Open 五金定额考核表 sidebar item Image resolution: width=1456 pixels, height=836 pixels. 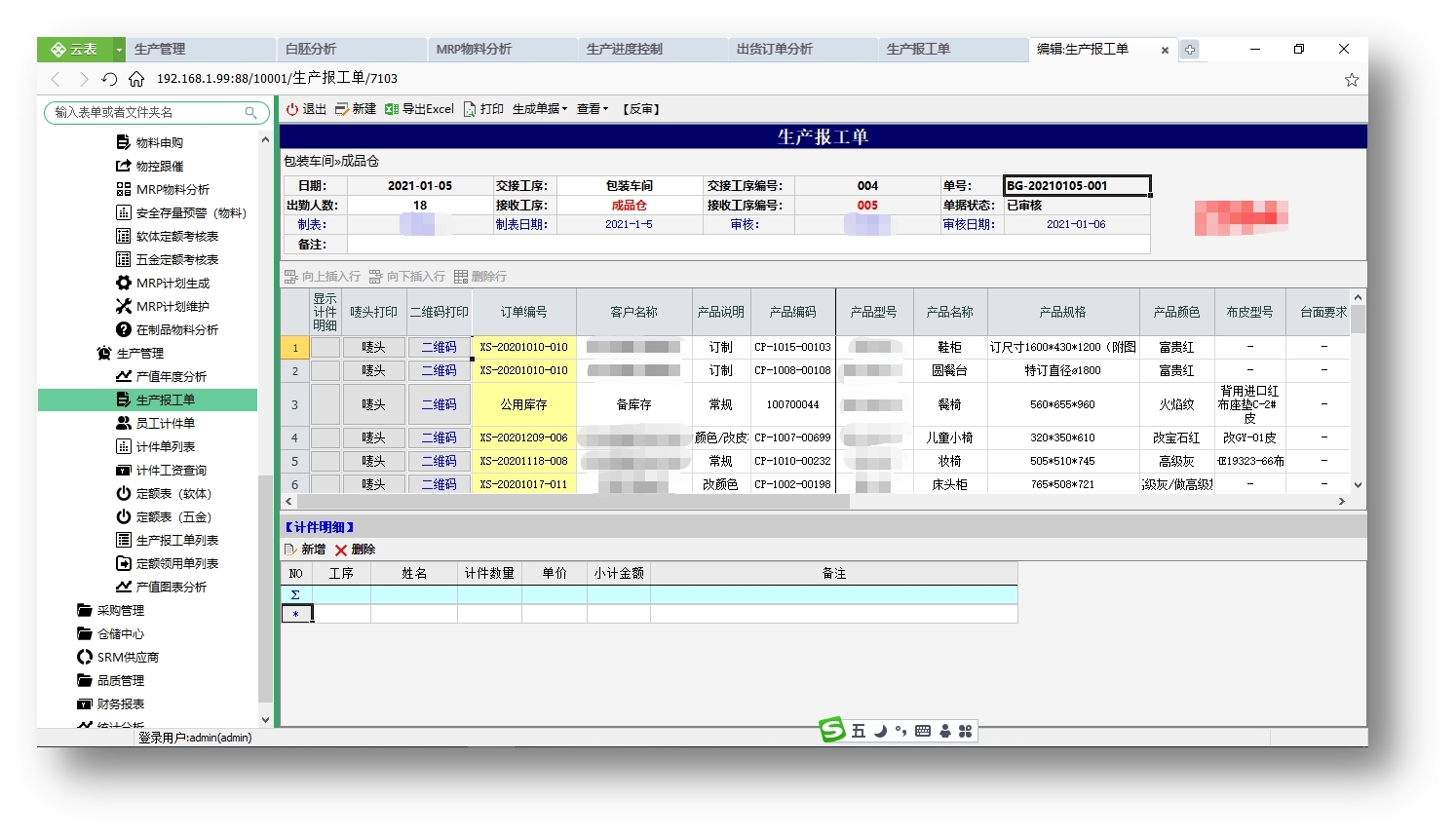tap(167, 259)
